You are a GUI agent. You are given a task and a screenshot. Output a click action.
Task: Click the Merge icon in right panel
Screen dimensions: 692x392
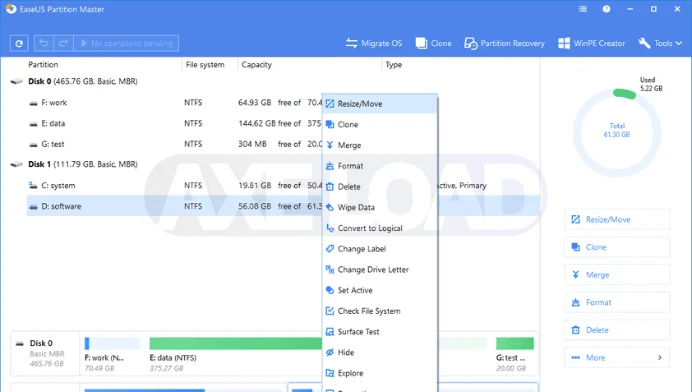coord(575,275)
